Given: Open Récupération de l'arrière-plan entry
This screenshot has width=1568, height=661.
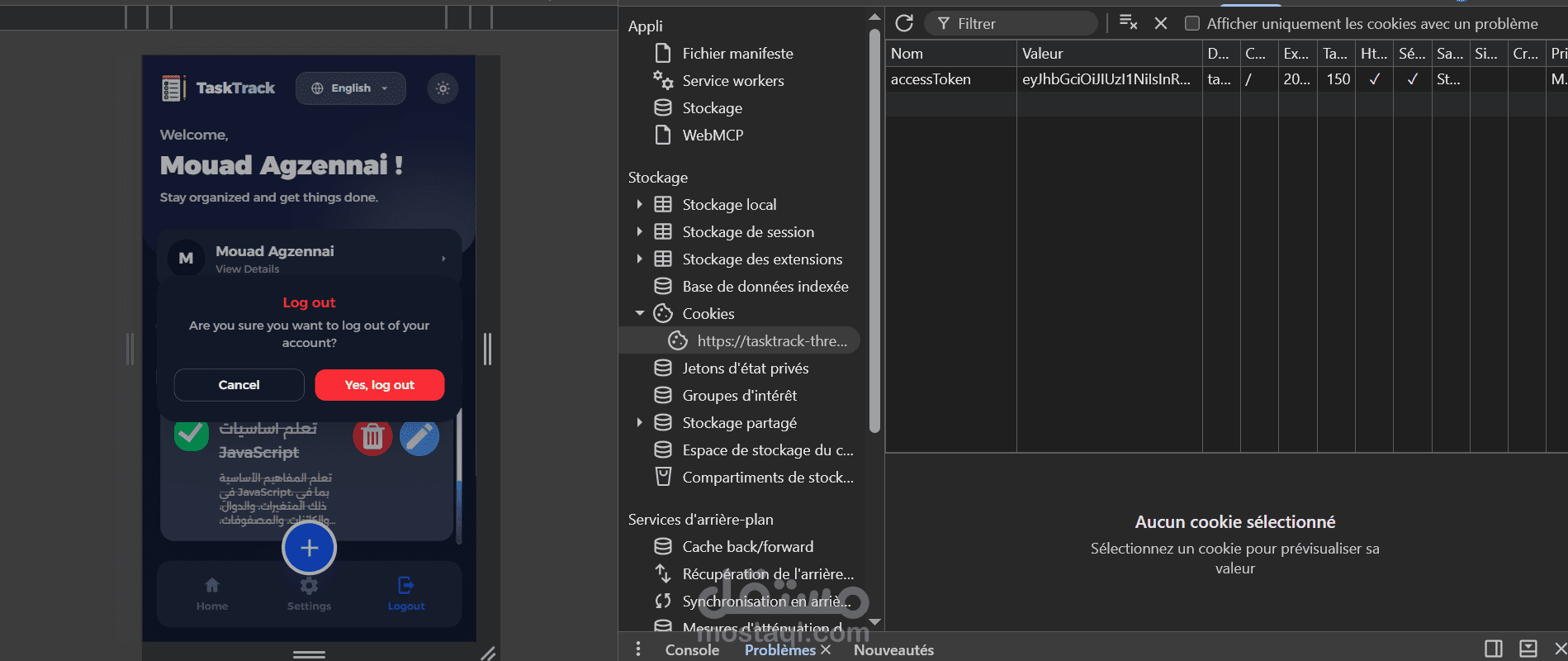Looking at the screenshot, I should pos(767,574).
